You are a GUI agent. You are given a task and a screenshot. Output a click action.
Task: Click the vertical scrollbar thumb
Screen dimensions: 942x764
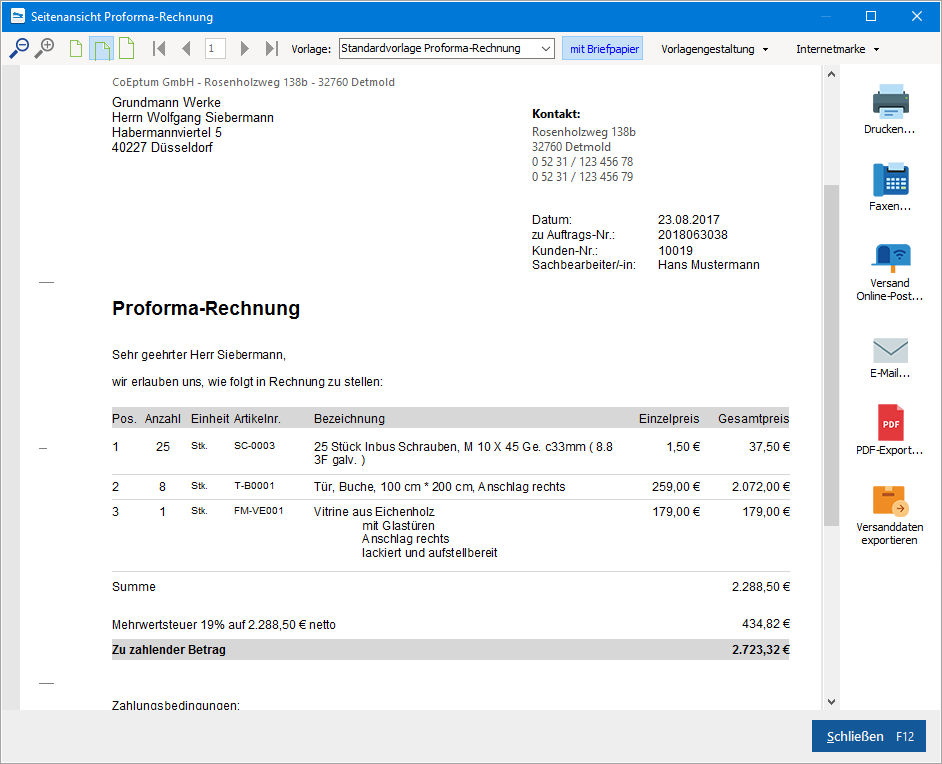(831, 356)
